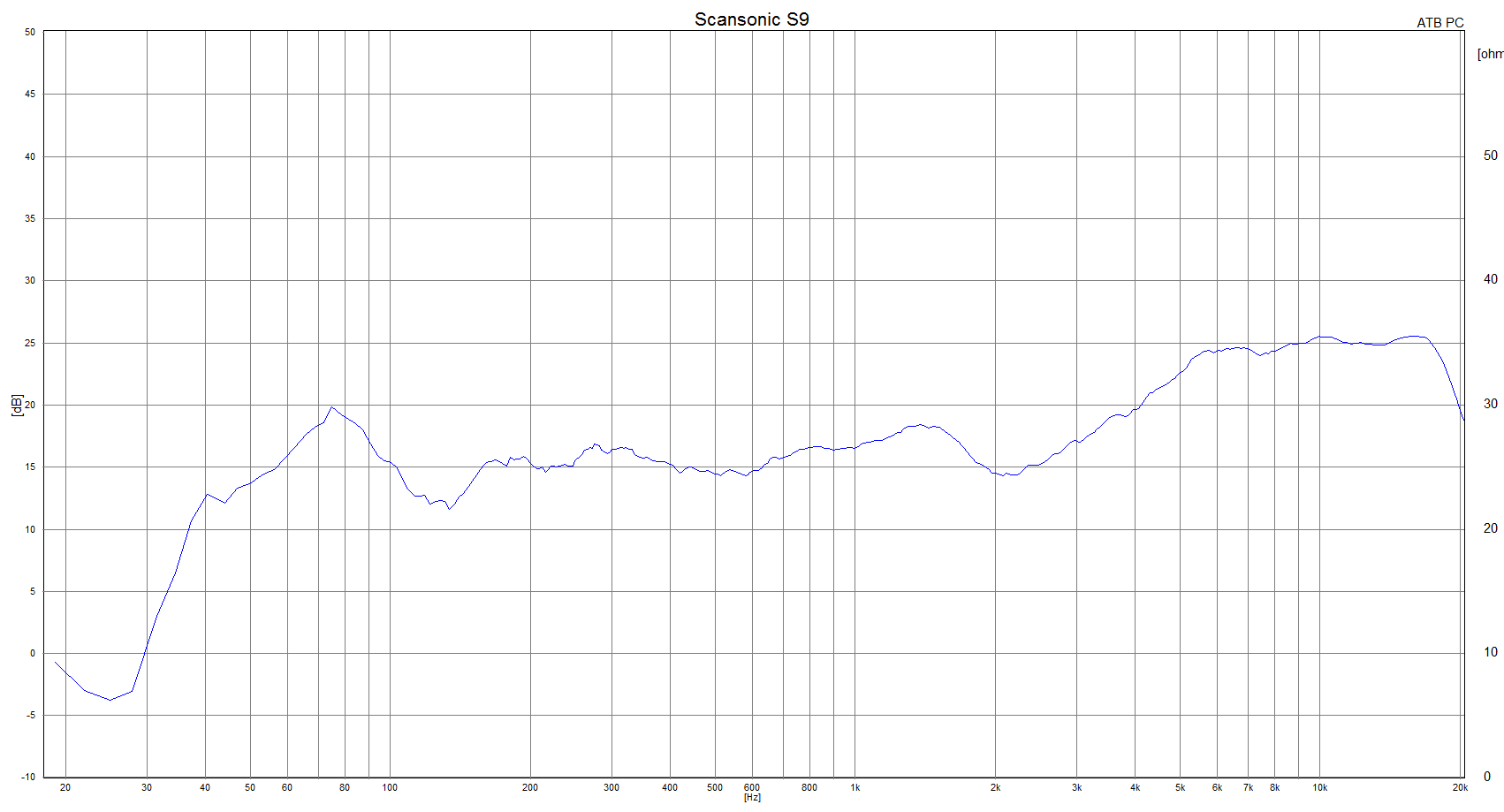Click the "10k" frequency axis tick
The width and height of the screenshot is (1504, 812).
tap(1319, 787)
